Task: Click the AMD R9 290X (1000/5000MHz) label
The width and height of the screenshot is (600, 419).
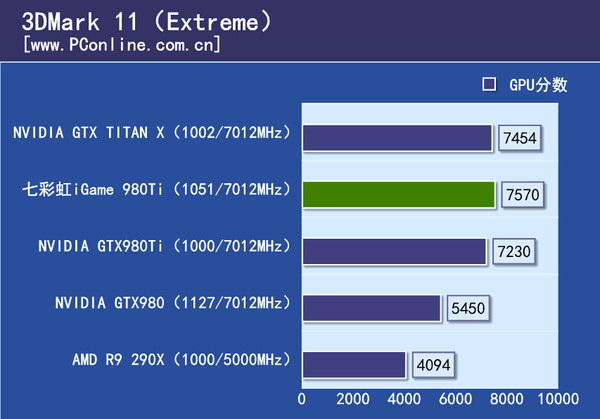Action: tap(182, 360)
